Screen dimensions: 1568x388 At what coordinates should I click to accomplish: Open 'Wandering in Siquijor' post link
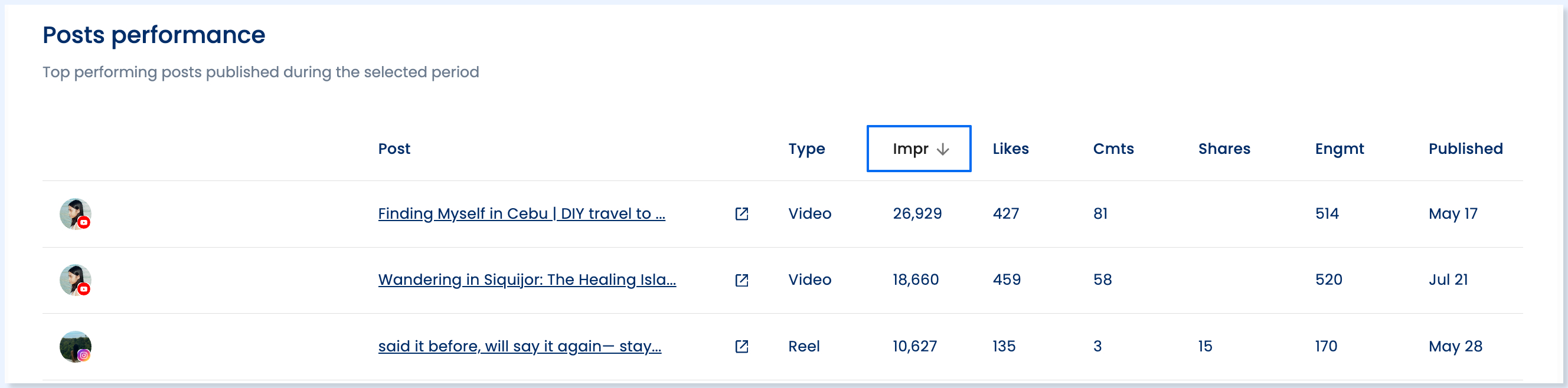[x=527, y=280]
